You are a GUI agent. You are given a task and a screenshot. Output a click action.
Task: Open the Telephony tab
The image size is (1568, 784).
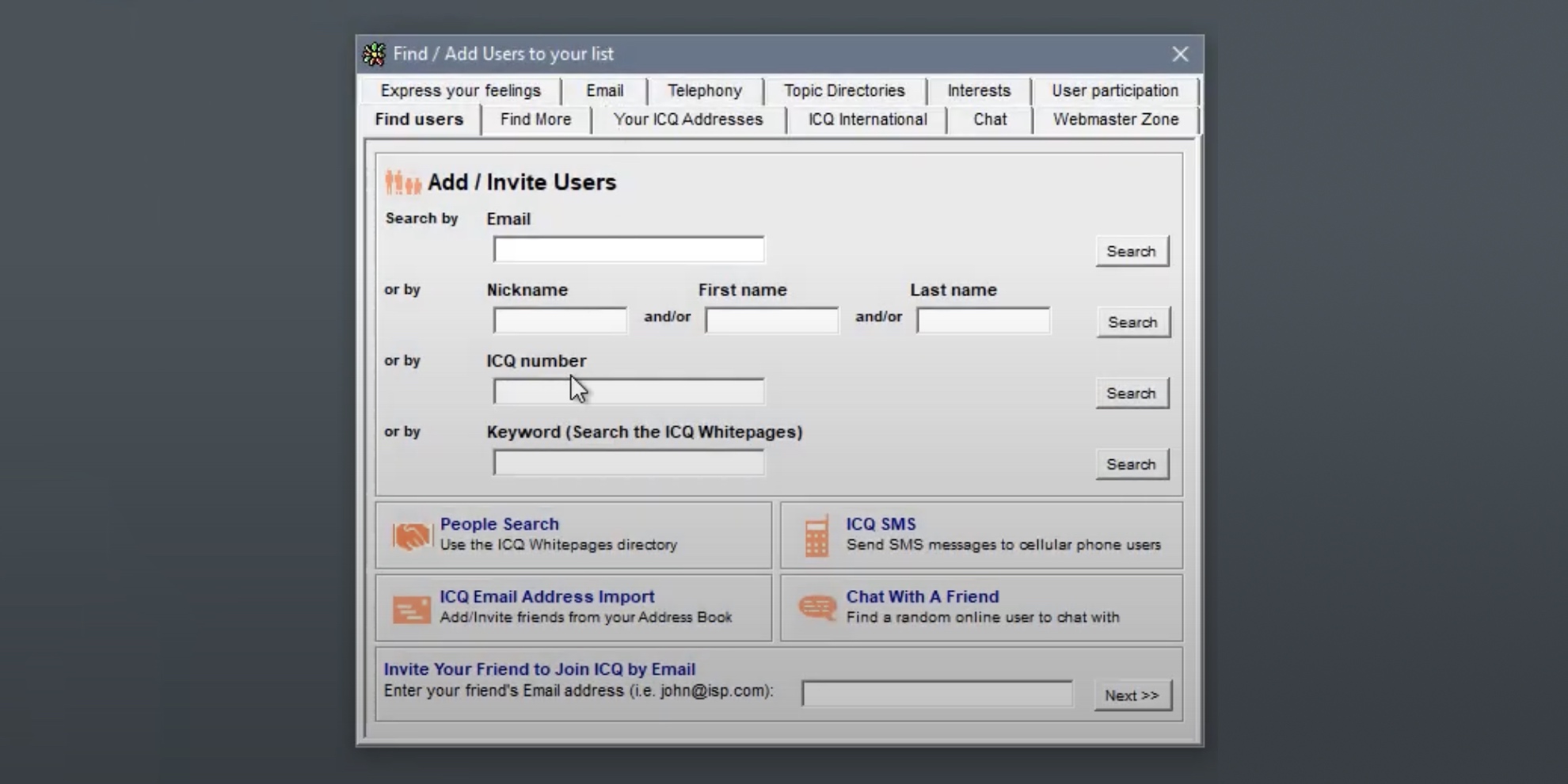point(705,90)
